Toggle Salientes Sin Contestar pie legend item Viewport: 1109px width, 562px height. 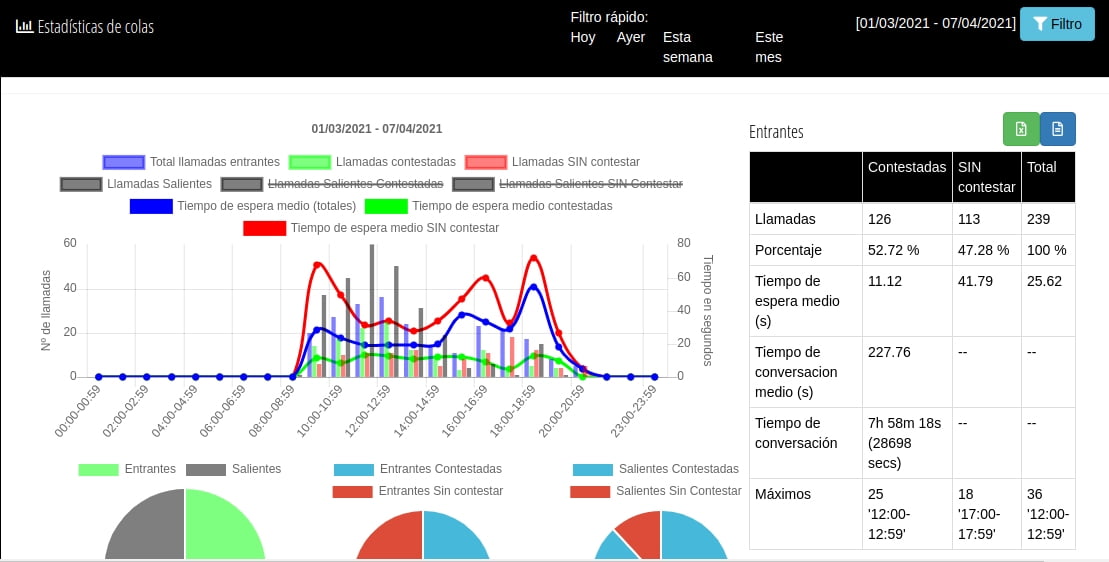pyautogui.click(x=655, y=491)
